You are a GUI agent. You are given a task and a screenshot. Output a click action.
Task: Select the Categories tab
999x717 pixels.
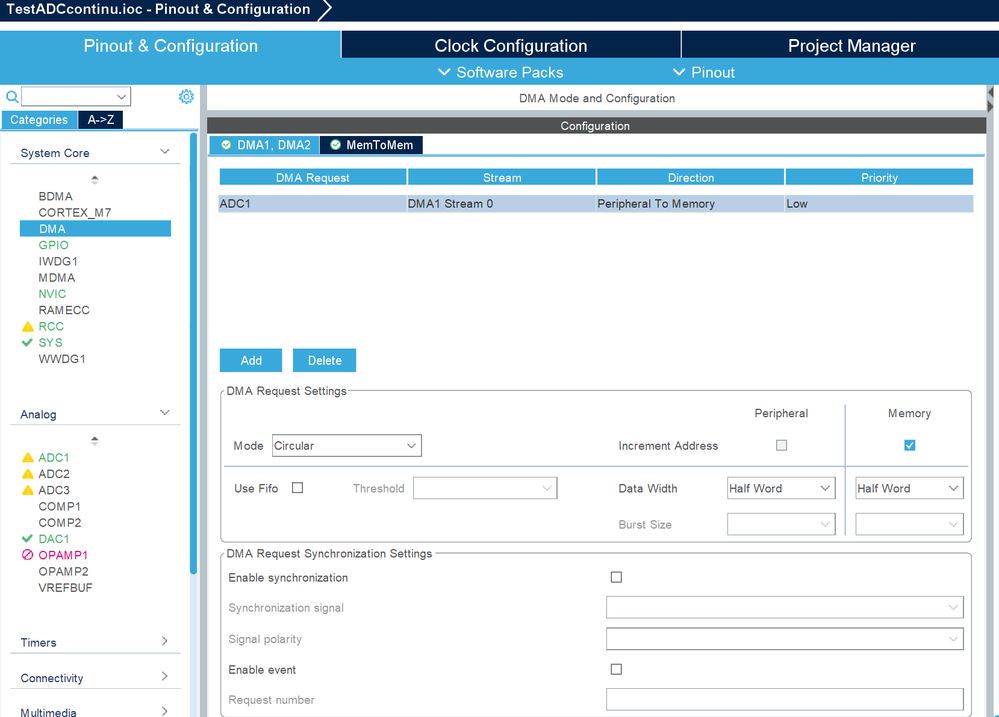(x=39, y=120)
